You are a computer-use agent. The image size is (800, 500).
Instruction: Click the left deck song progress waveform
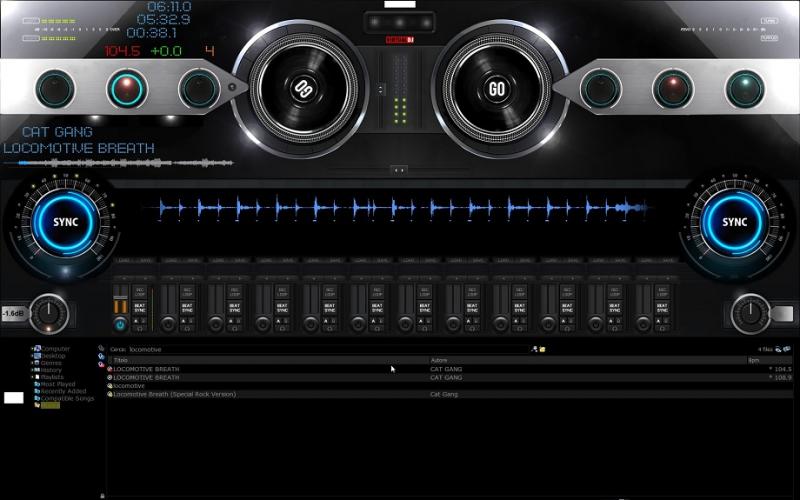click(x=118, y=163)
